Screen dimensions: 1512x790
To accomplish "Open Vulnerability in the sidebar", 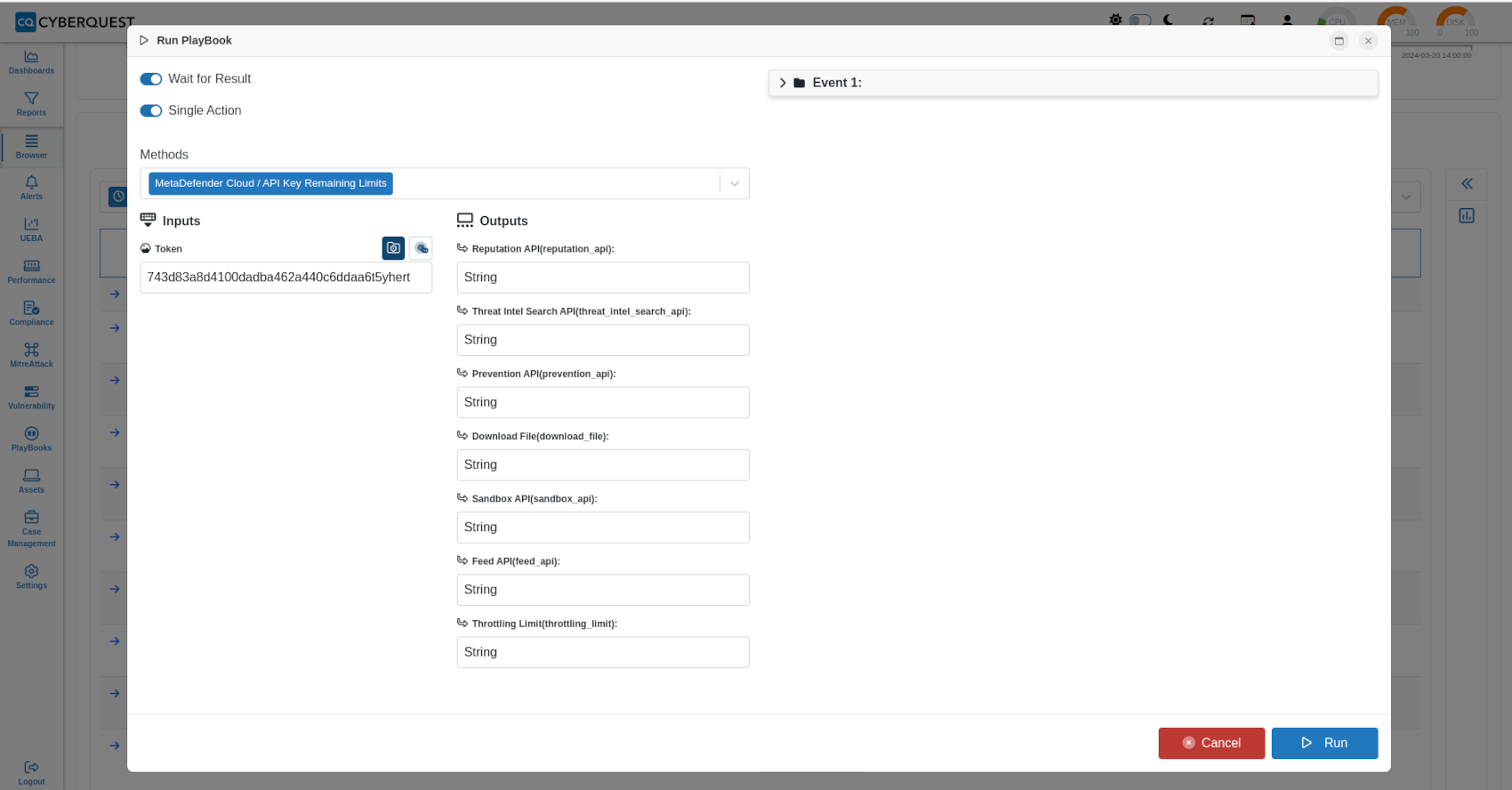I will (31, 397).
